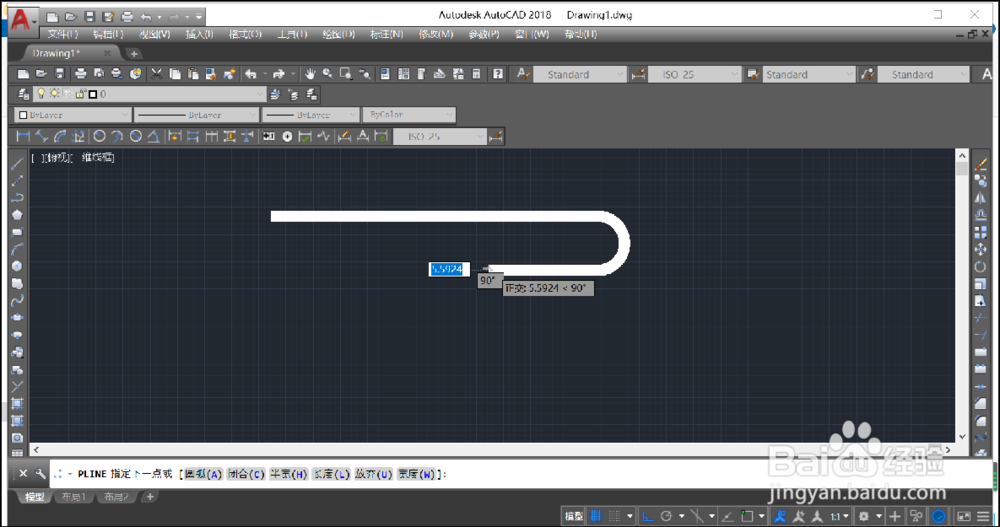Image resolution: width=1000 pixels, height=527 pixels.
Task: Select the Polygon tool in draw toolbar
Action: pyautogui.click(x=17, y=215)
